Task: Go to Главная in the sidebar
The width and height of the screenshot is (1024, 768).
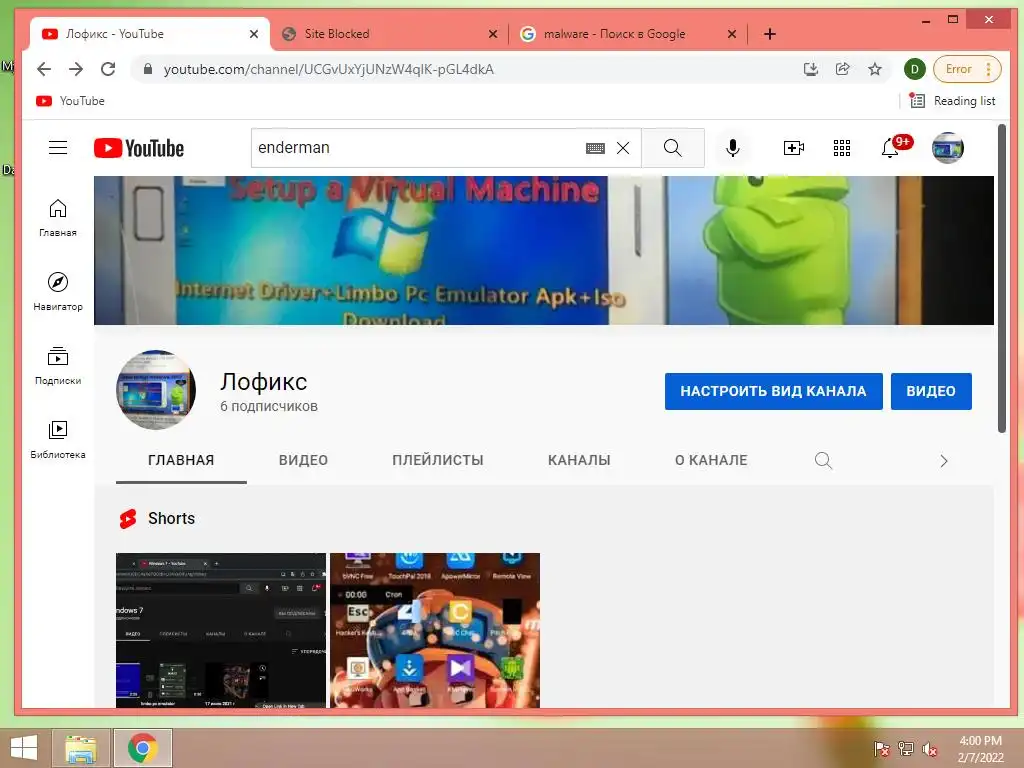Action: tap(57, 218)
